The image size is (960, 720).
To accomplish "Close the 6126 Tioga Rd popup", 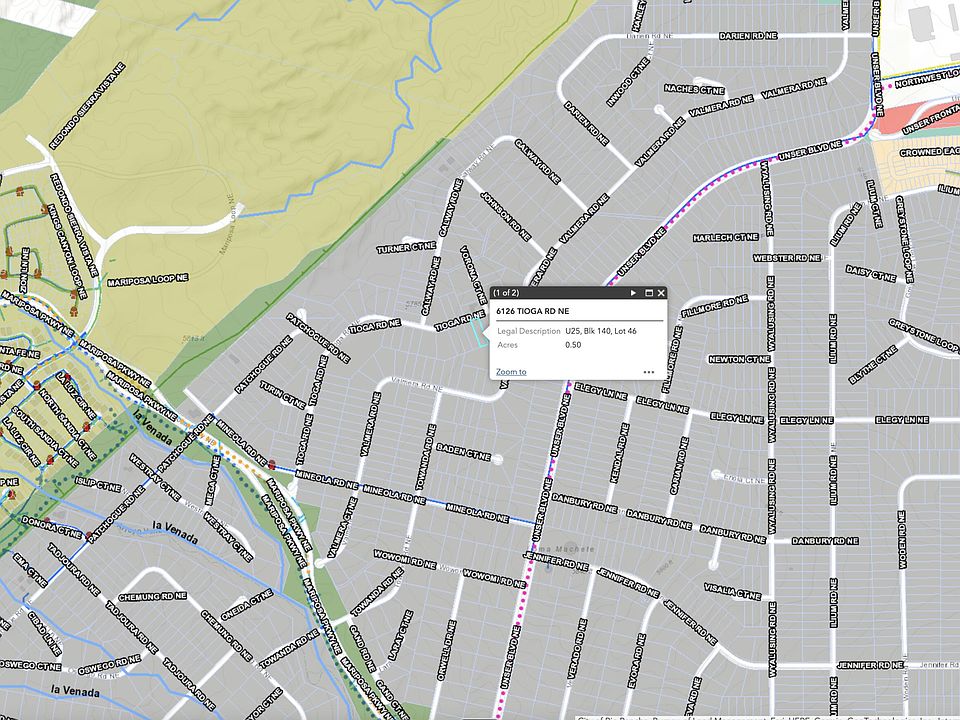I will [x=661, y=293].
